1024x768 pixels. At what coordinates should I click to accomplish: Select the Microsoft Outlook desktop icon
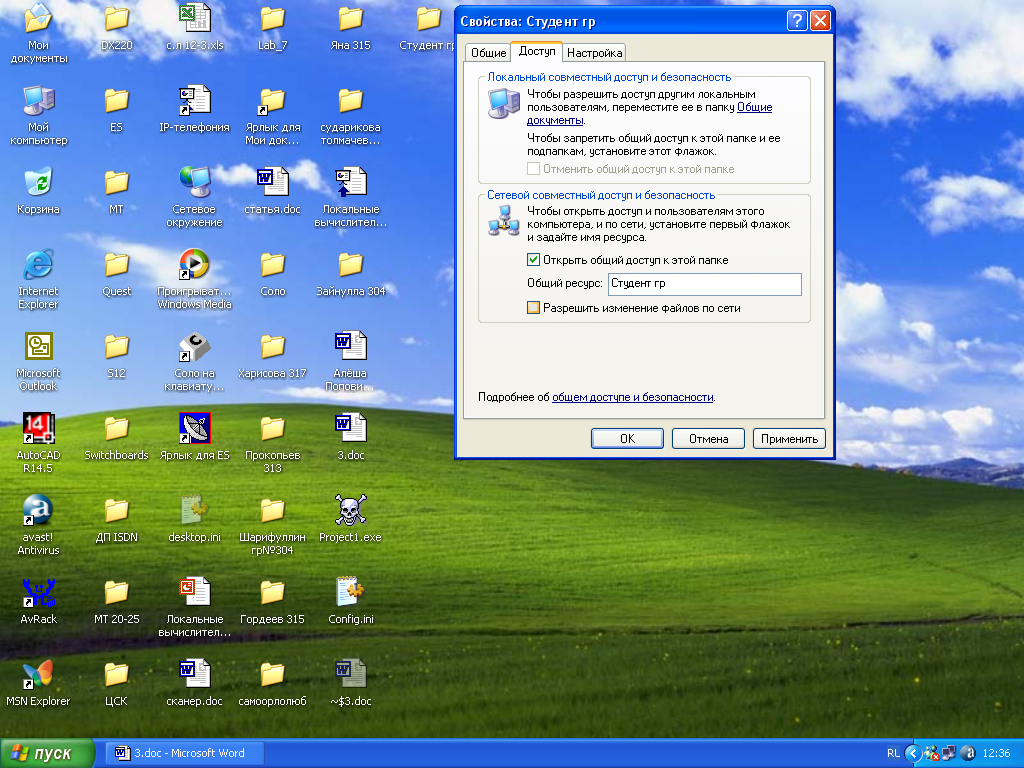click(38, 346)
